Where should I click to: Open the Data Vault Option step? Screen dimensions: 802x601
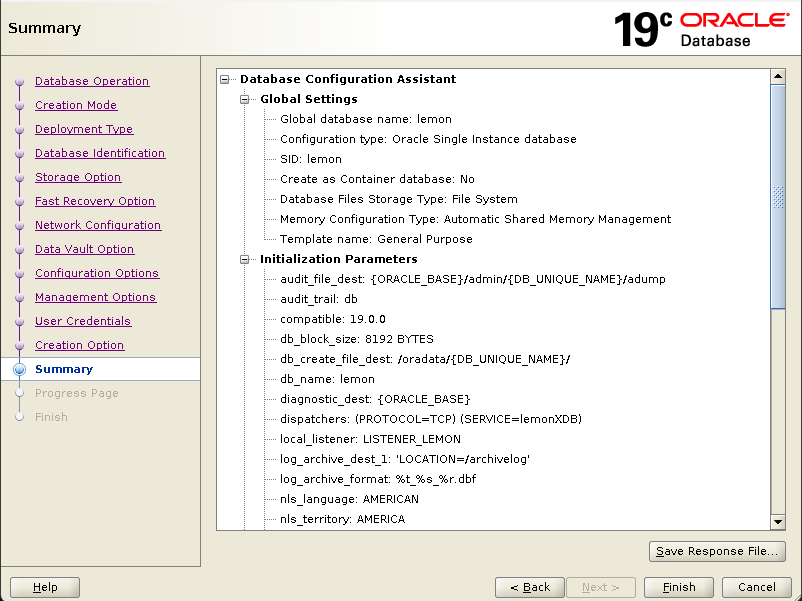84,249
